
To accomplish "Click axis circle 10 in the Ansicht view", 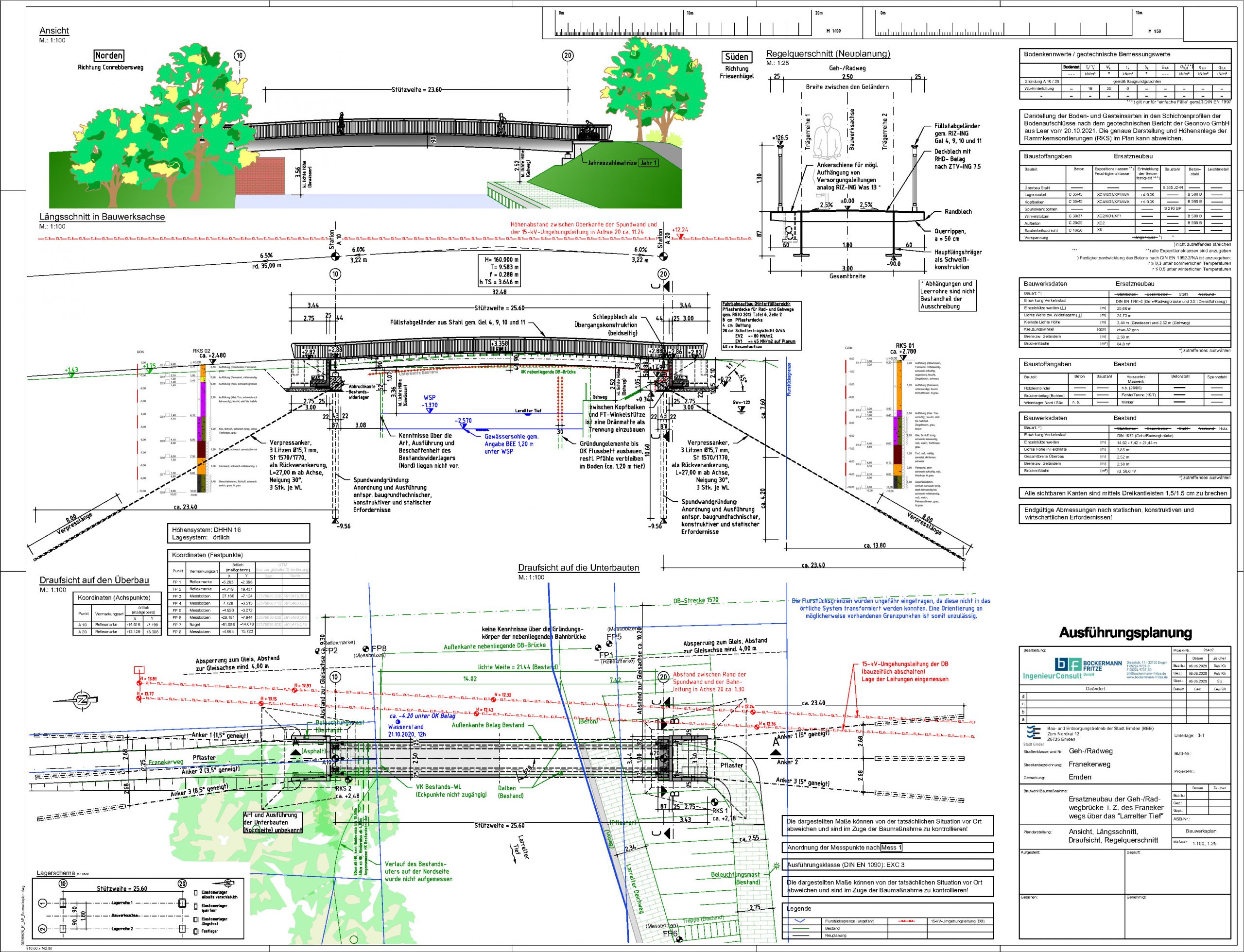I will [x=240, y=55].
